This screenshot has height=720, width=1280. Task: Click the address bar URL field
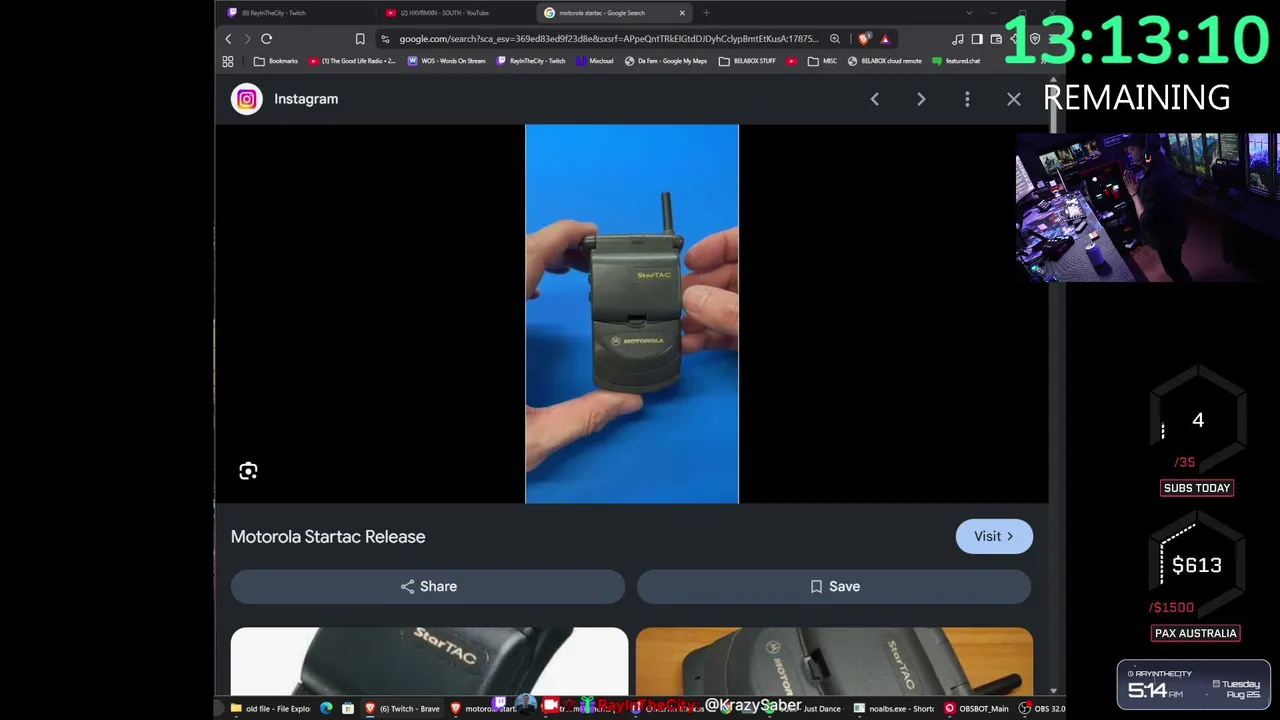tap(608, 39)
